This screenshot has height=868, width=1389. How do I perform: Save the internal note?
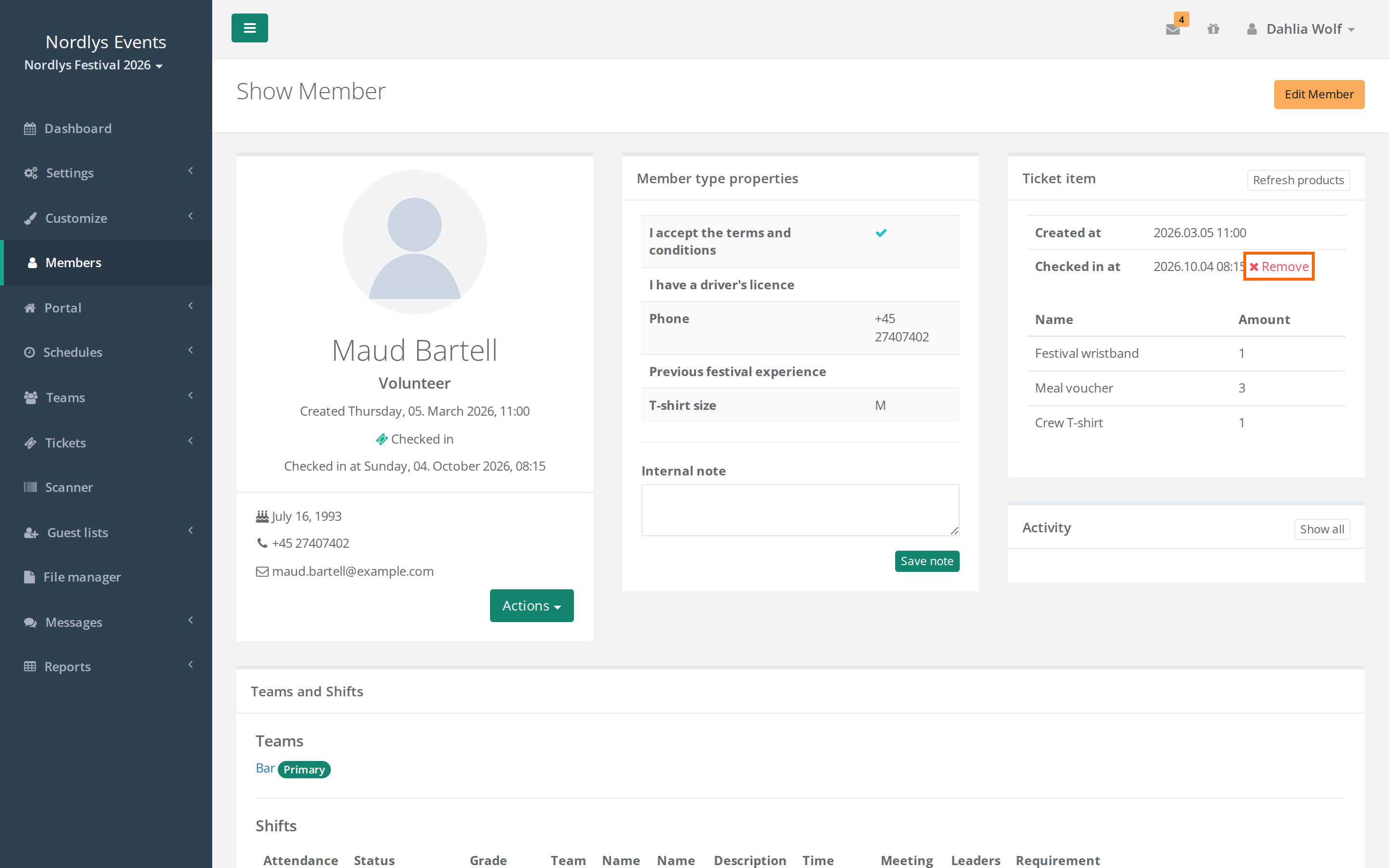(x=926, y=561)
